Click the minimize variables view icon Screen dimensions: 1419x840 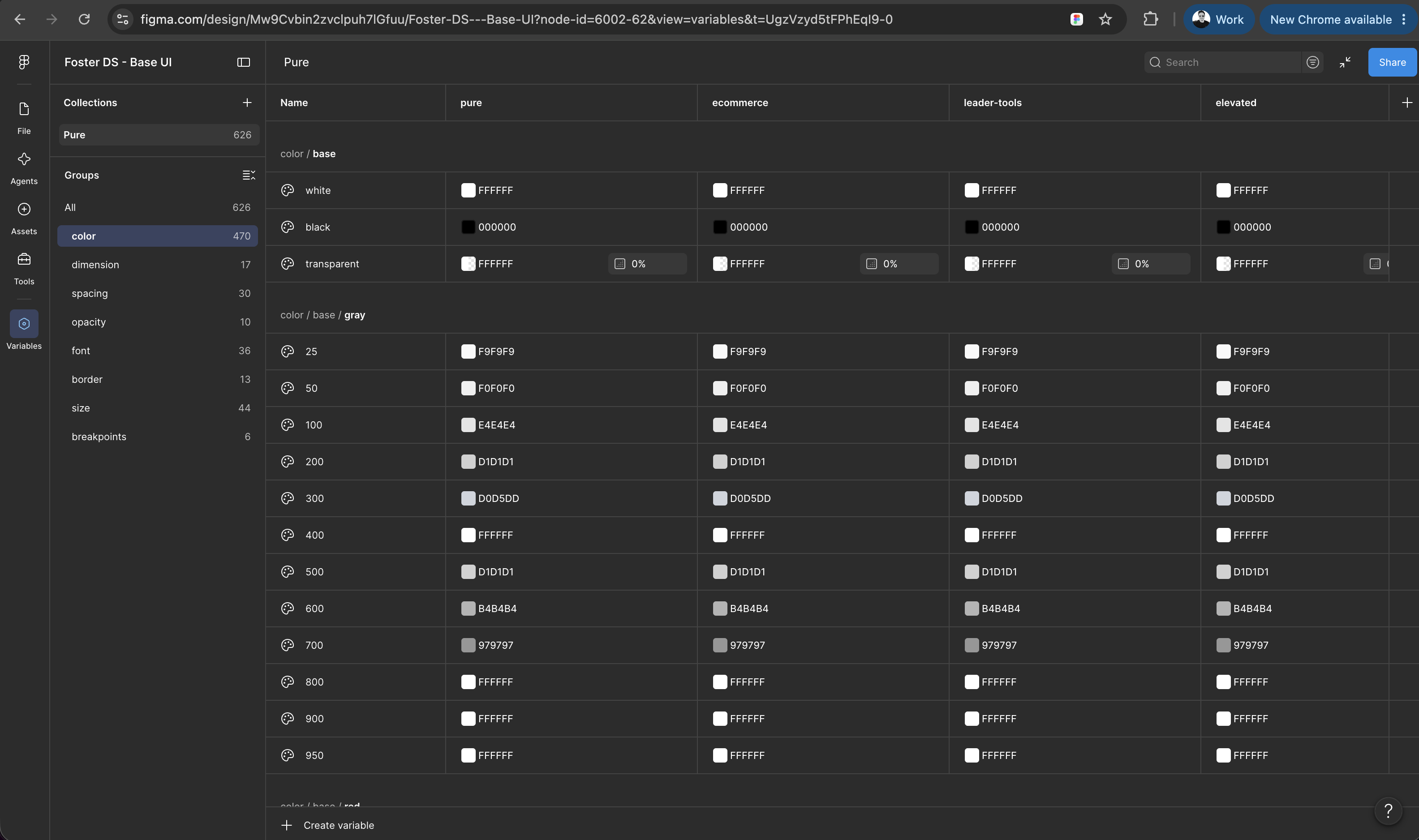(1345, 62)
